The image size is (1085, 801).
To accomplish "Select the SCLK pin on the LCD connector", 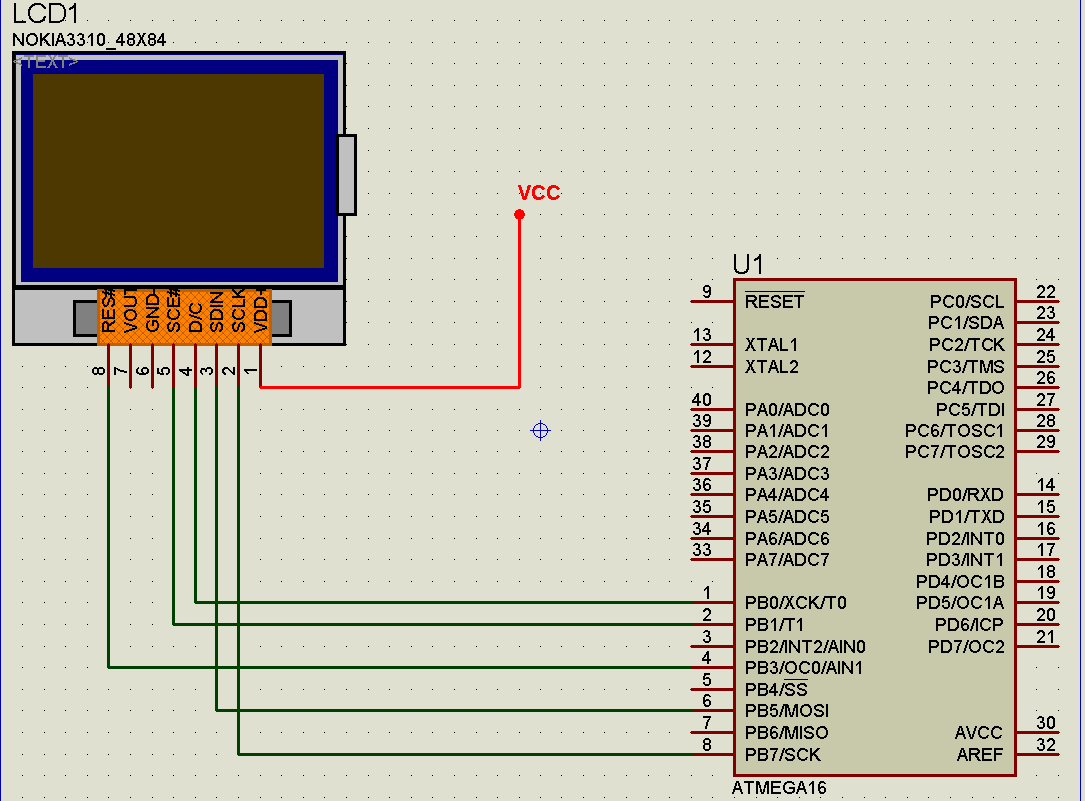I will click(239, 312).
